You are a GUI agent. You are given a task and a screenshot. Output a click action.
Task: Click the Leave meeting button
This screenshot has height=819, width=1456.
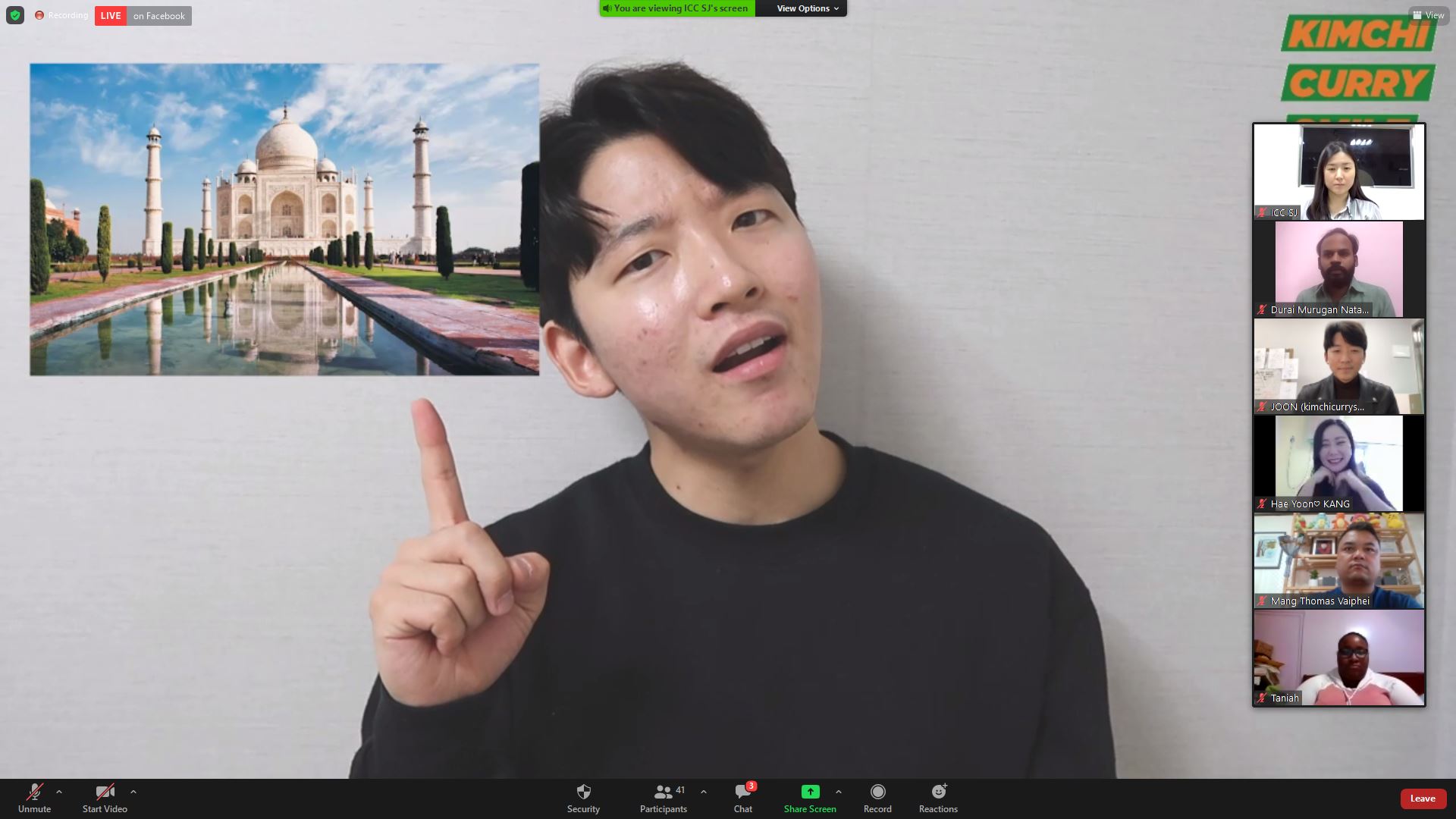[x=1422, y=799]
